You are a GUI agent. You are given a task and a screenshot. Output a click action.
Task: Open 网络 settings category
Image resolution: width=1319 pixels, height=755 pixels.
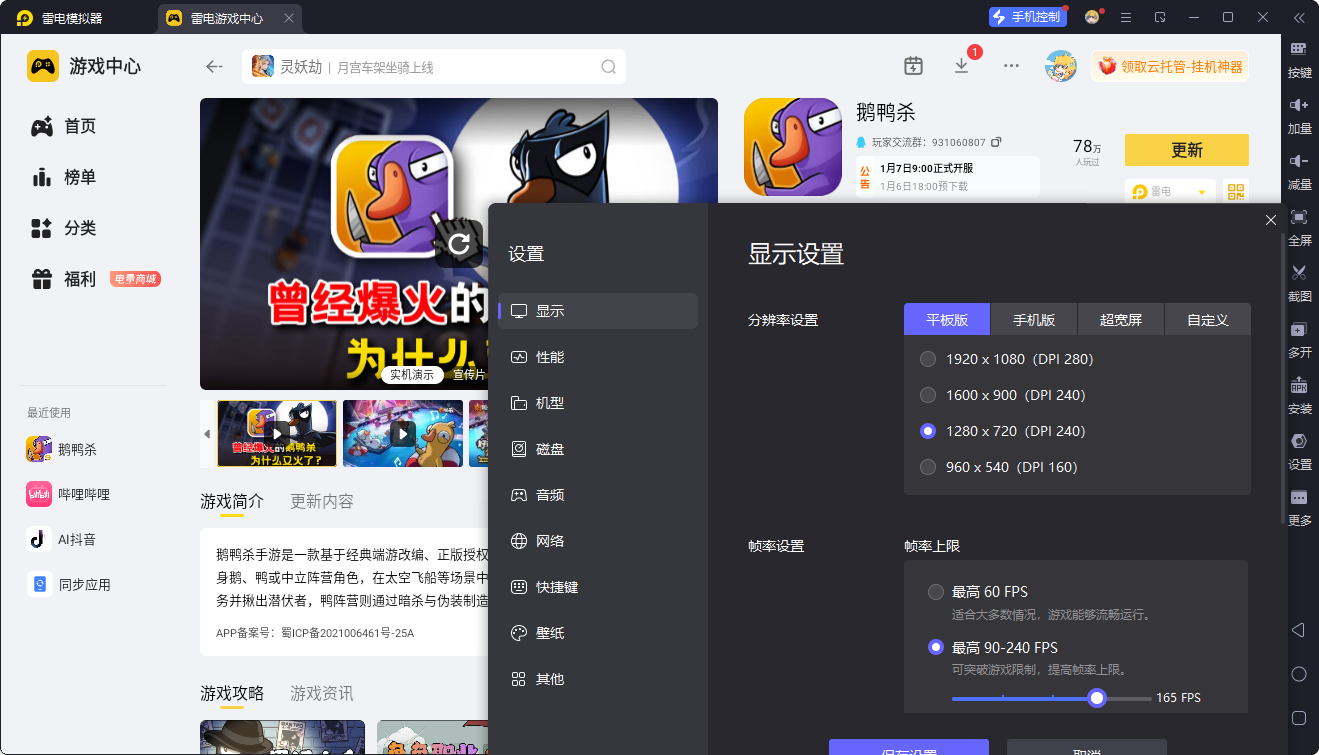pyautogui.click(x=598, y=541)
